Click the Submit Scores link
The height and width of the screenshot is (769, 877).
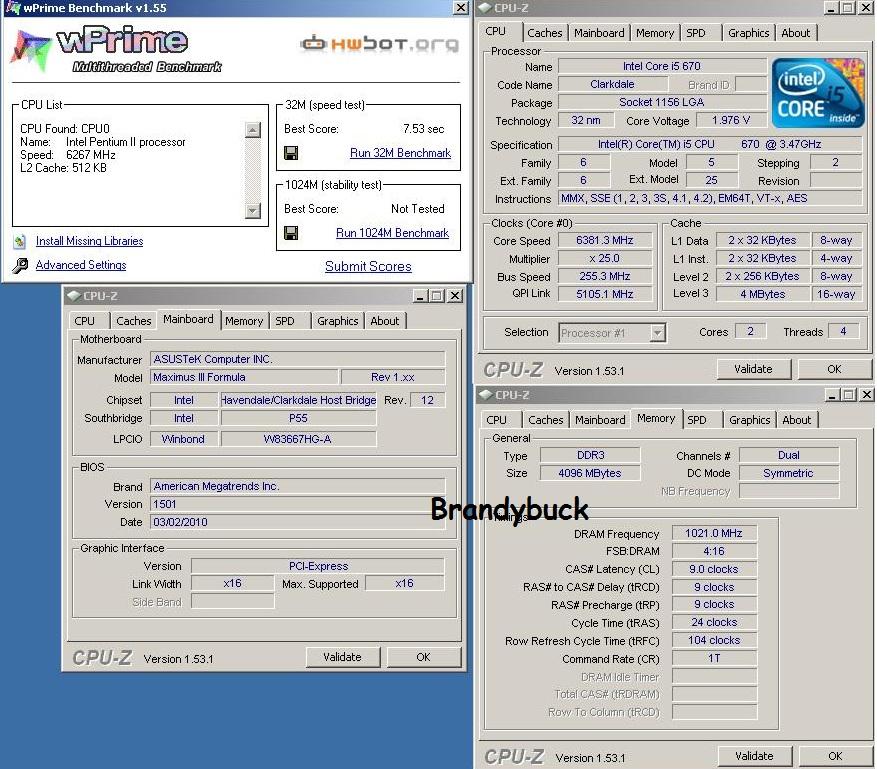[x=368, y=266]
